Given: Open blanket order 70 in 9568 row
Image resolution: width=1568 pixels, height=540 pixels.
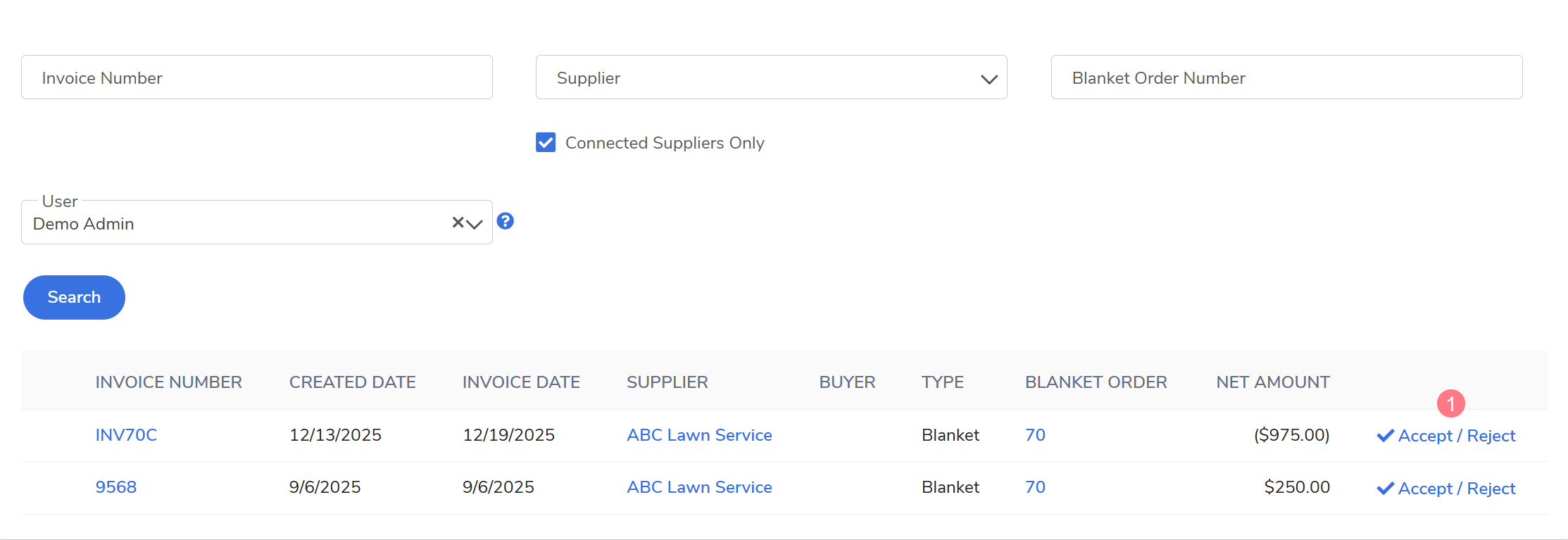Looking at the screenshot, I should 1035,487.
